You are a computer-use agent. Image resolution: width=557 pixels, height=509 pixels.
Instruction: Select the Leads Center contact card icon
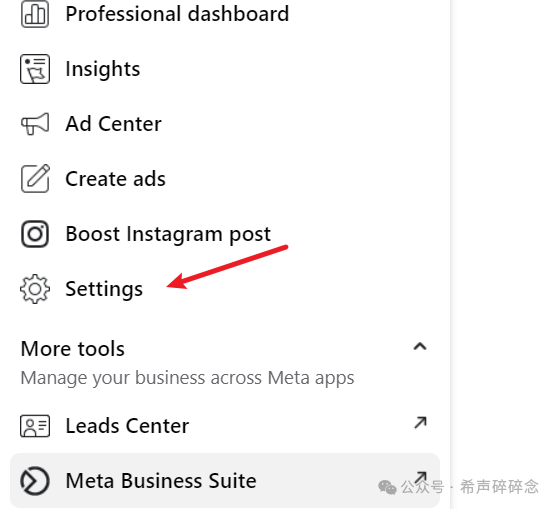coord(35,426)
